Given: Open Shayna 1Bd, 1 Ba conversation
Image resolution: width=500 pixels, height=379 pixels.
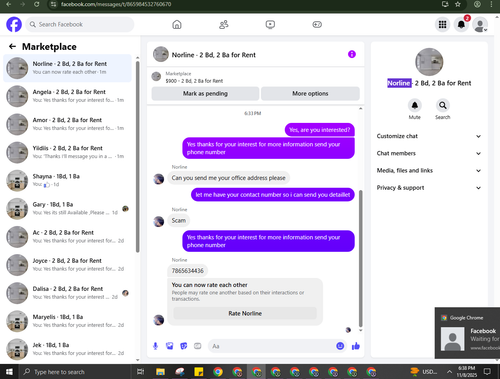Looking at the screenshot, I should 67,180.
